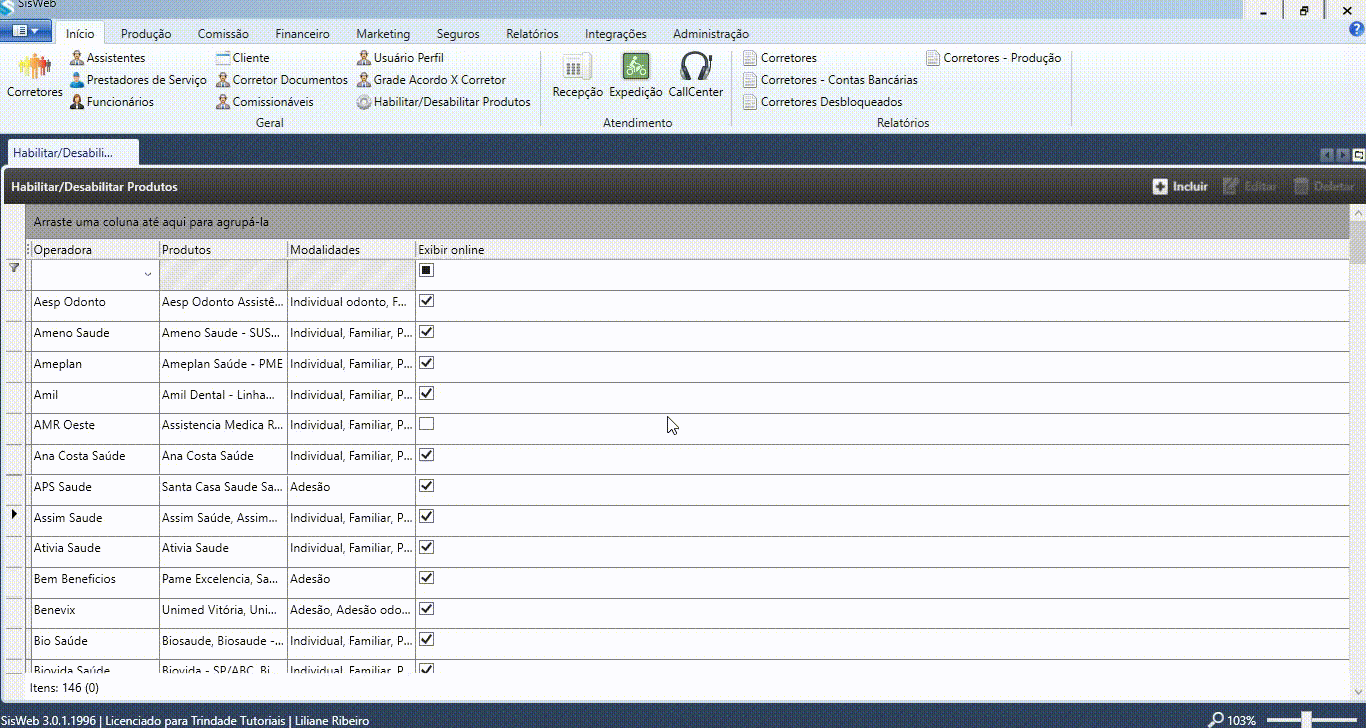1366x728 pixels.
Task: Click the zoom magnifier icon in status bar
Action: point(1216,720)
